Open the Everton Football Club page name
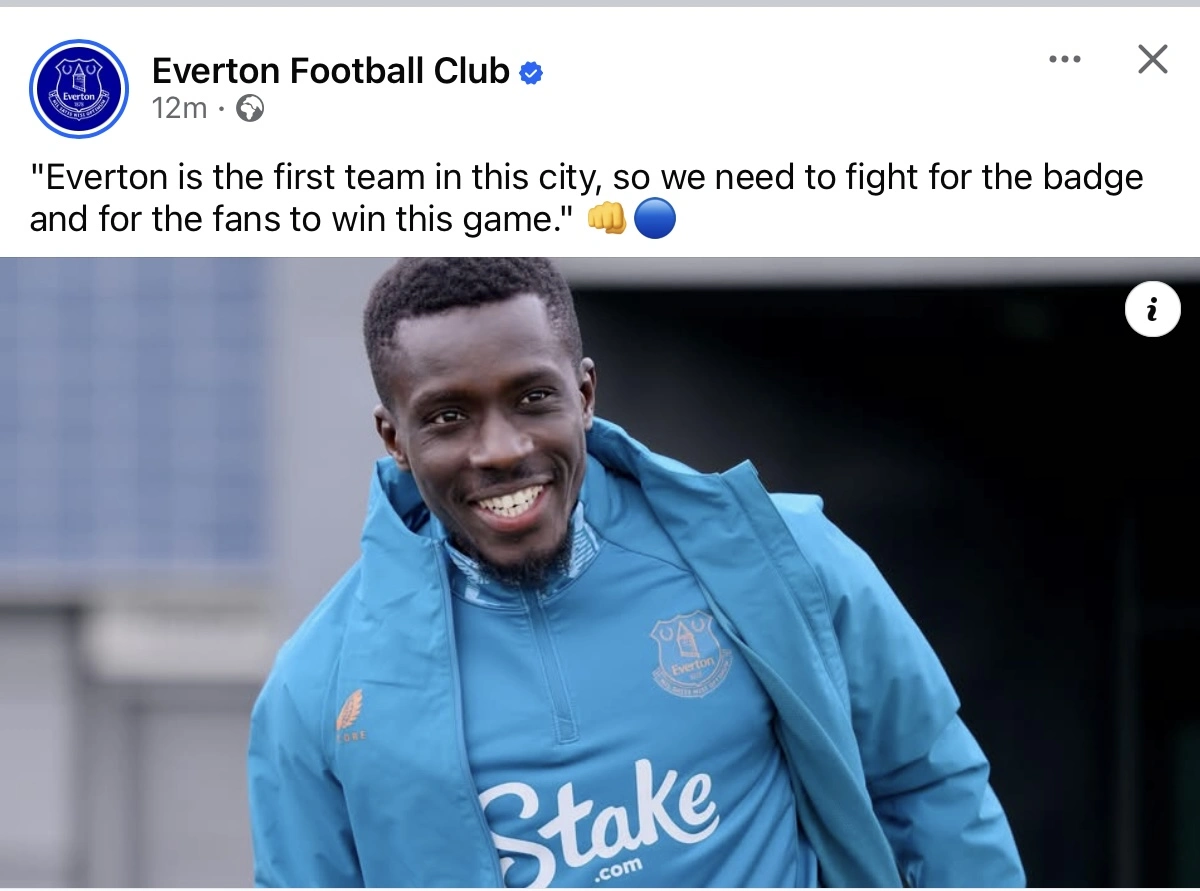 point(331,71)
